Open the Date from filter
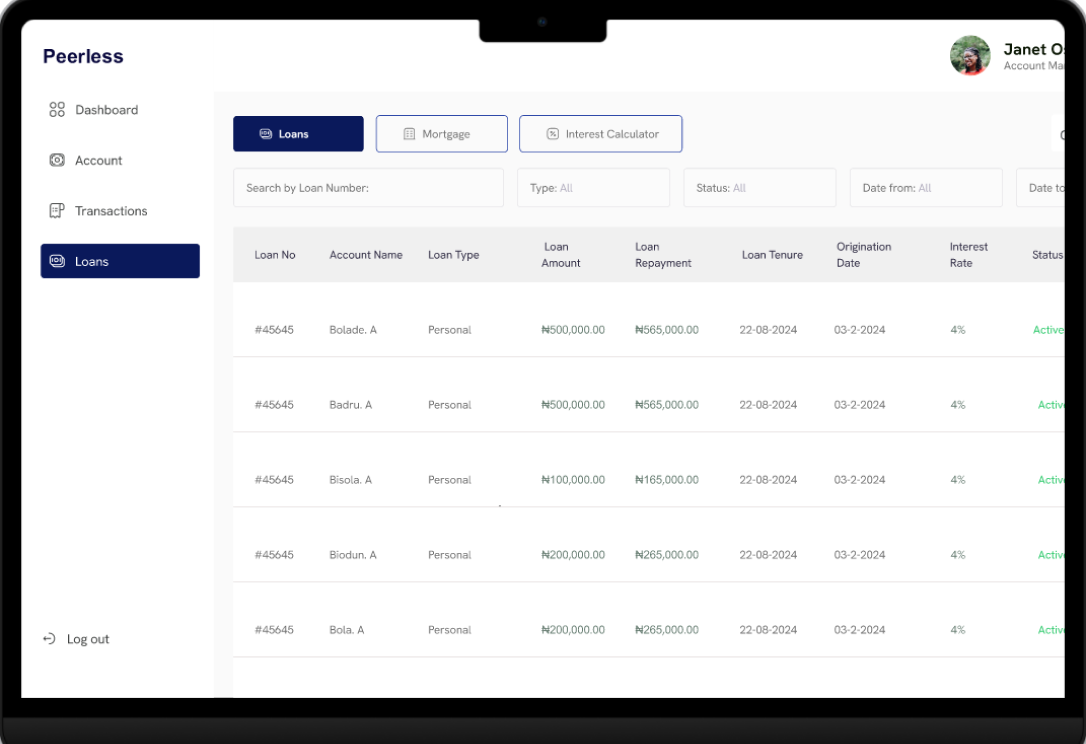Viewport: 1086px width, 744px height. [925, 188]
